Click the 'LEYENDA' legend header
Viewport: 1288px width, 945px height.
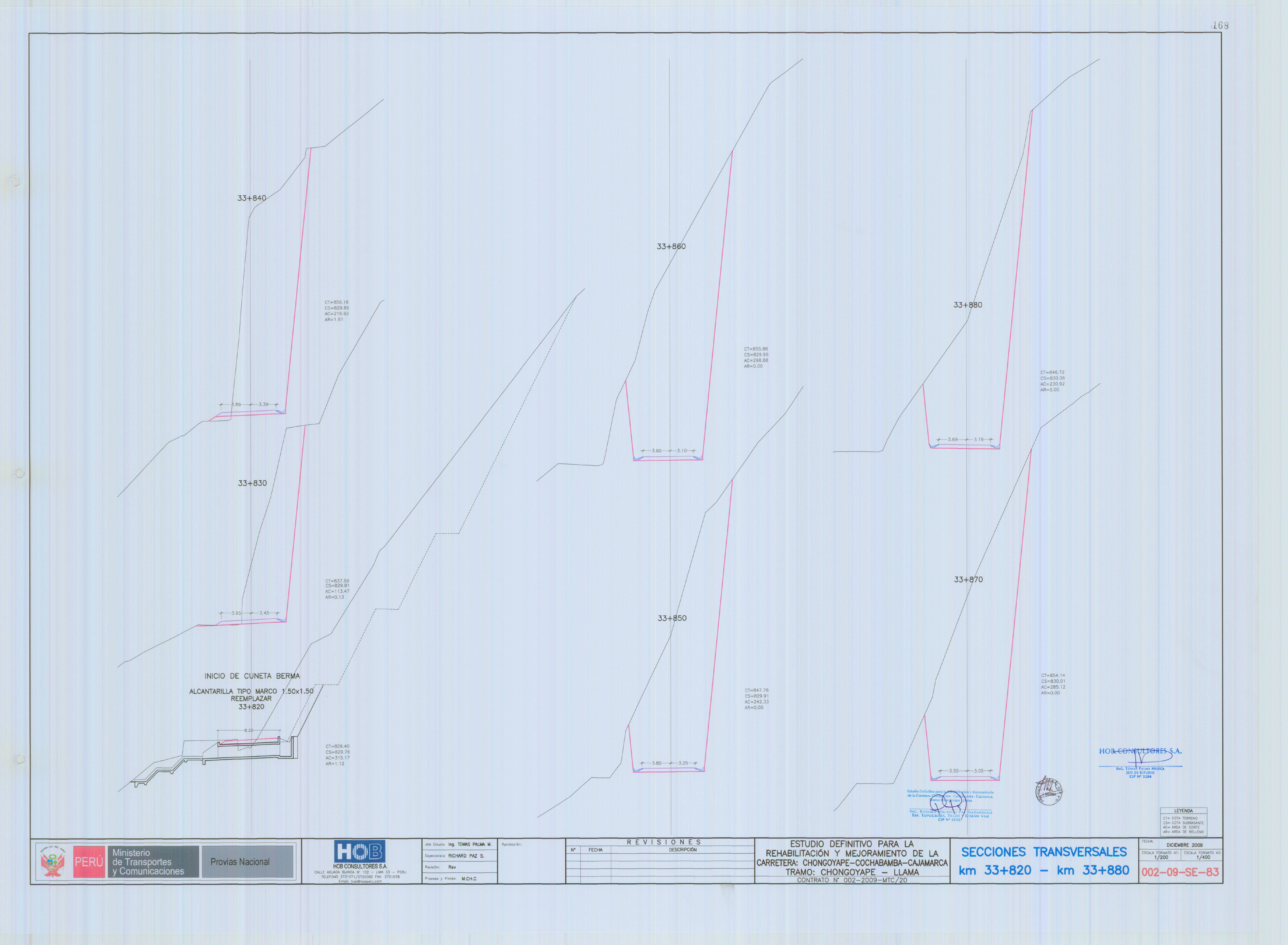click(x=1183, y=811)
